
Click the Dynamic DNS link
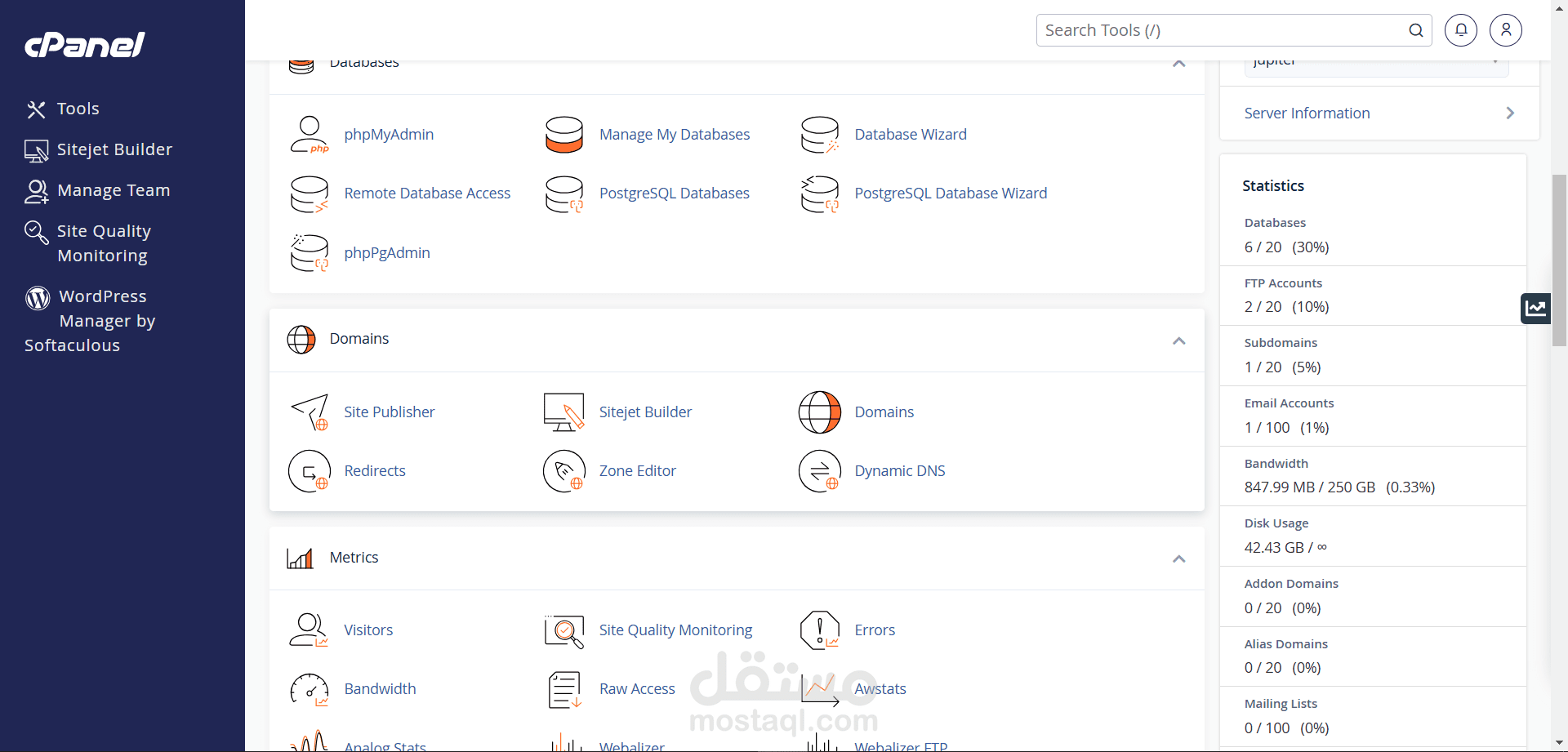[x=900, y=471]
